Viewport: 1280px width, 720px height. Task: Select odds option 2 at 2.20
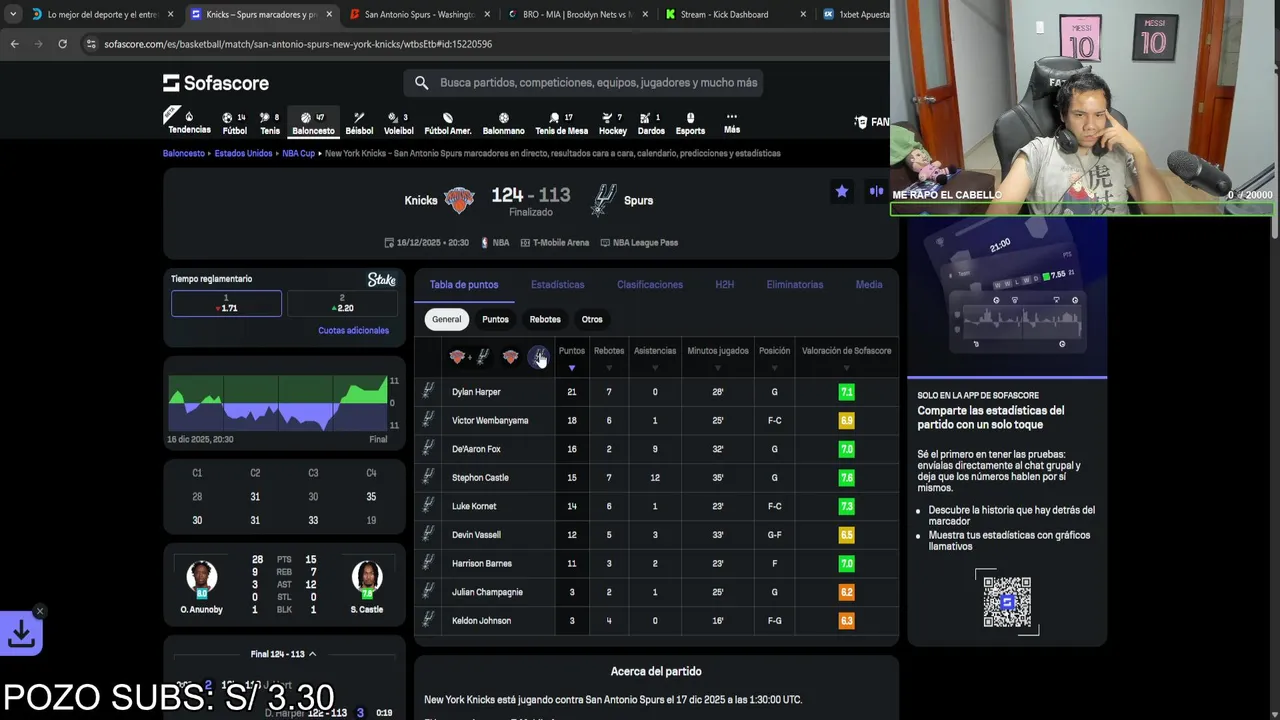point(342,303)
